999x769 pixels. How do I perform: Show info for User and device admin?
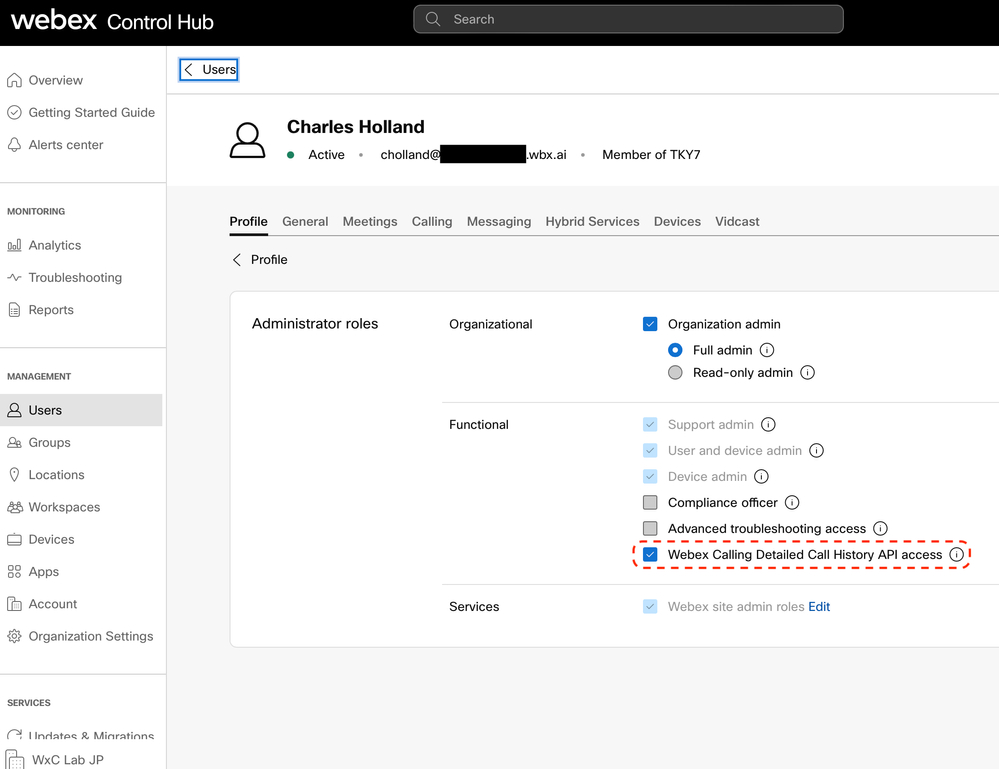point(816,450)
